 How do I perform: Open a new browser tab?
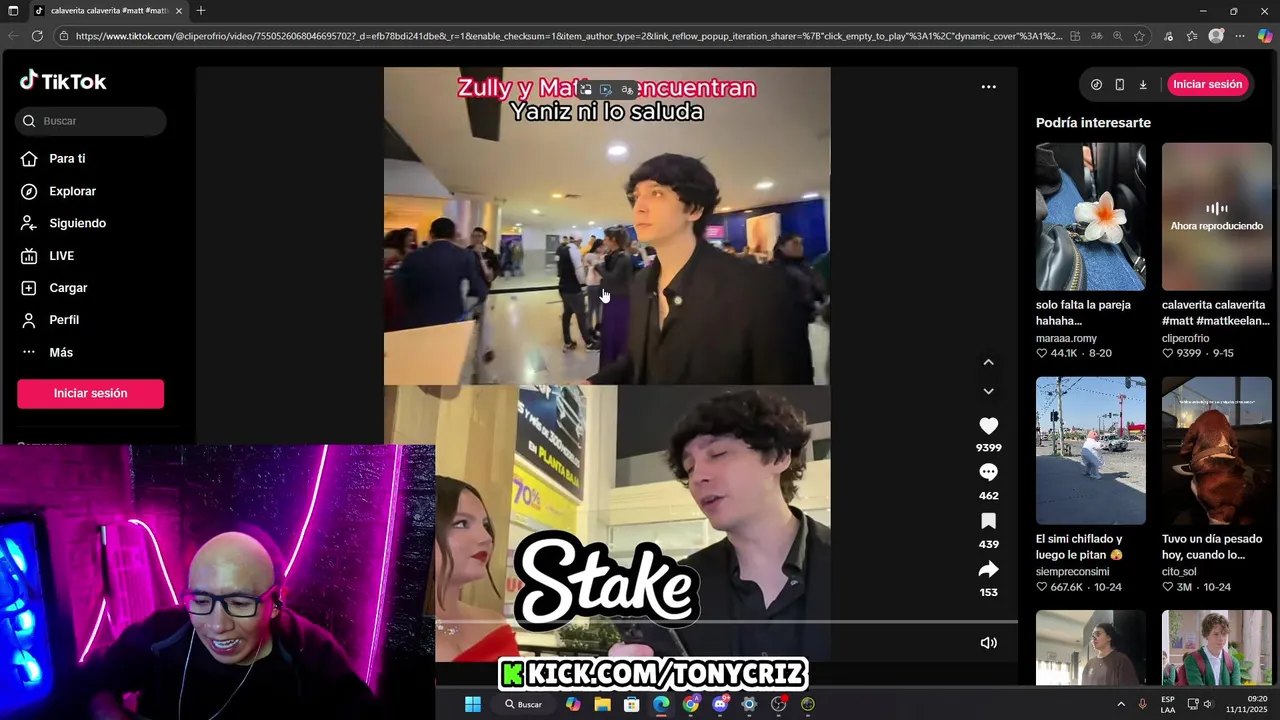click(x=201, y=11)
